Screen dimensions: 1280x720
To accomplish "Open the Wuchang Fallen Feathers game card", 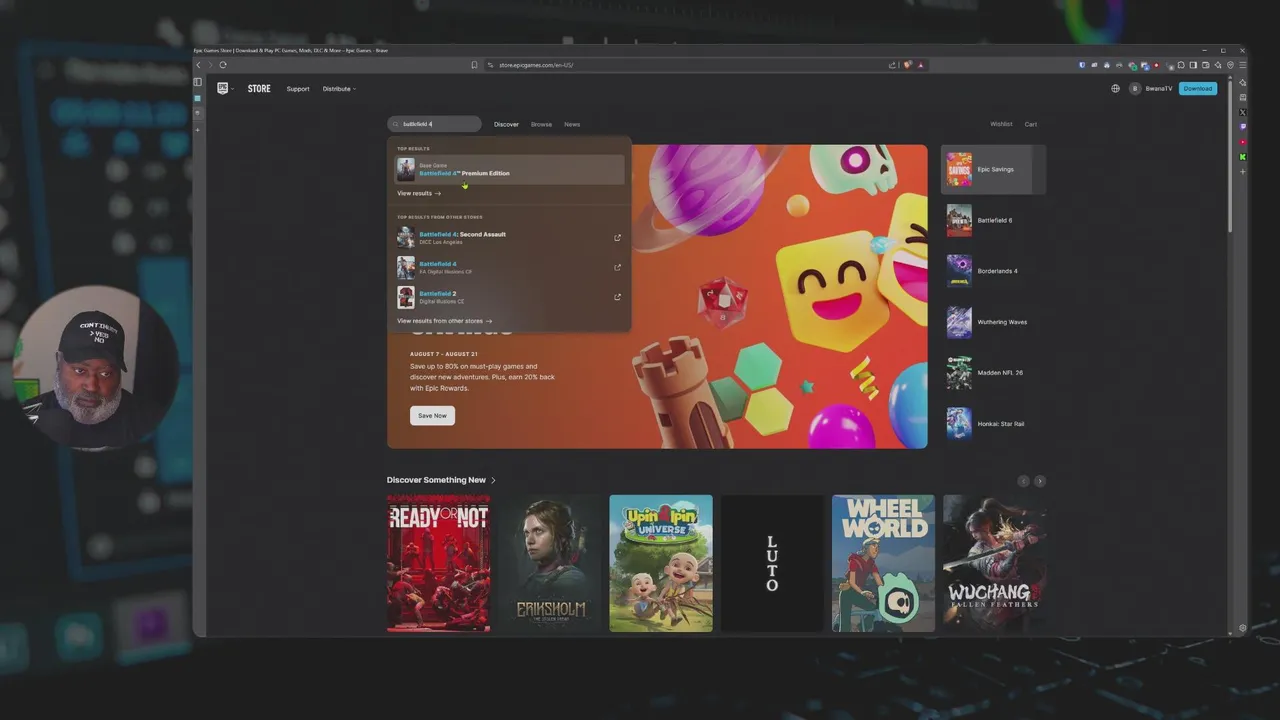I will (x=994, y=563).
